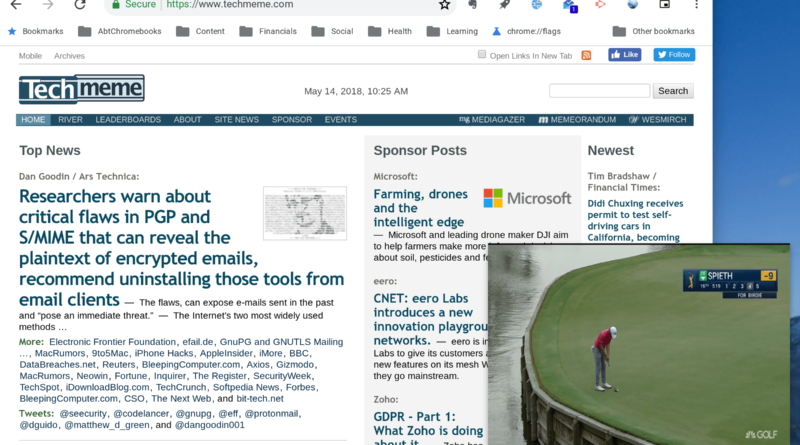This screenshot has height=445, width=800.
Task: Open the SPONSOR nav item
Action: coord(292,119)
